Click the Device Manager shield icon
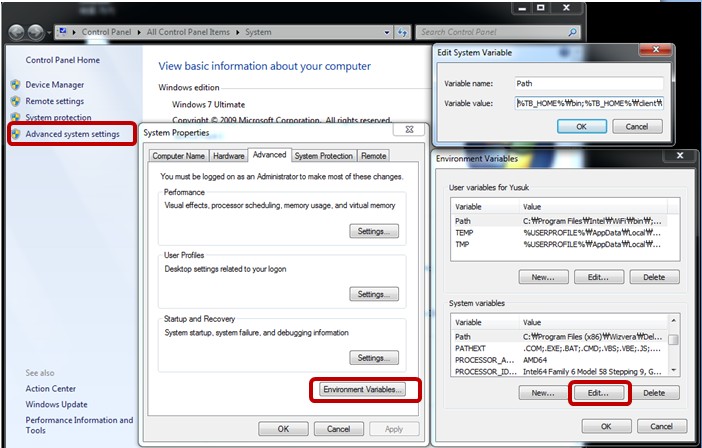 15,85
